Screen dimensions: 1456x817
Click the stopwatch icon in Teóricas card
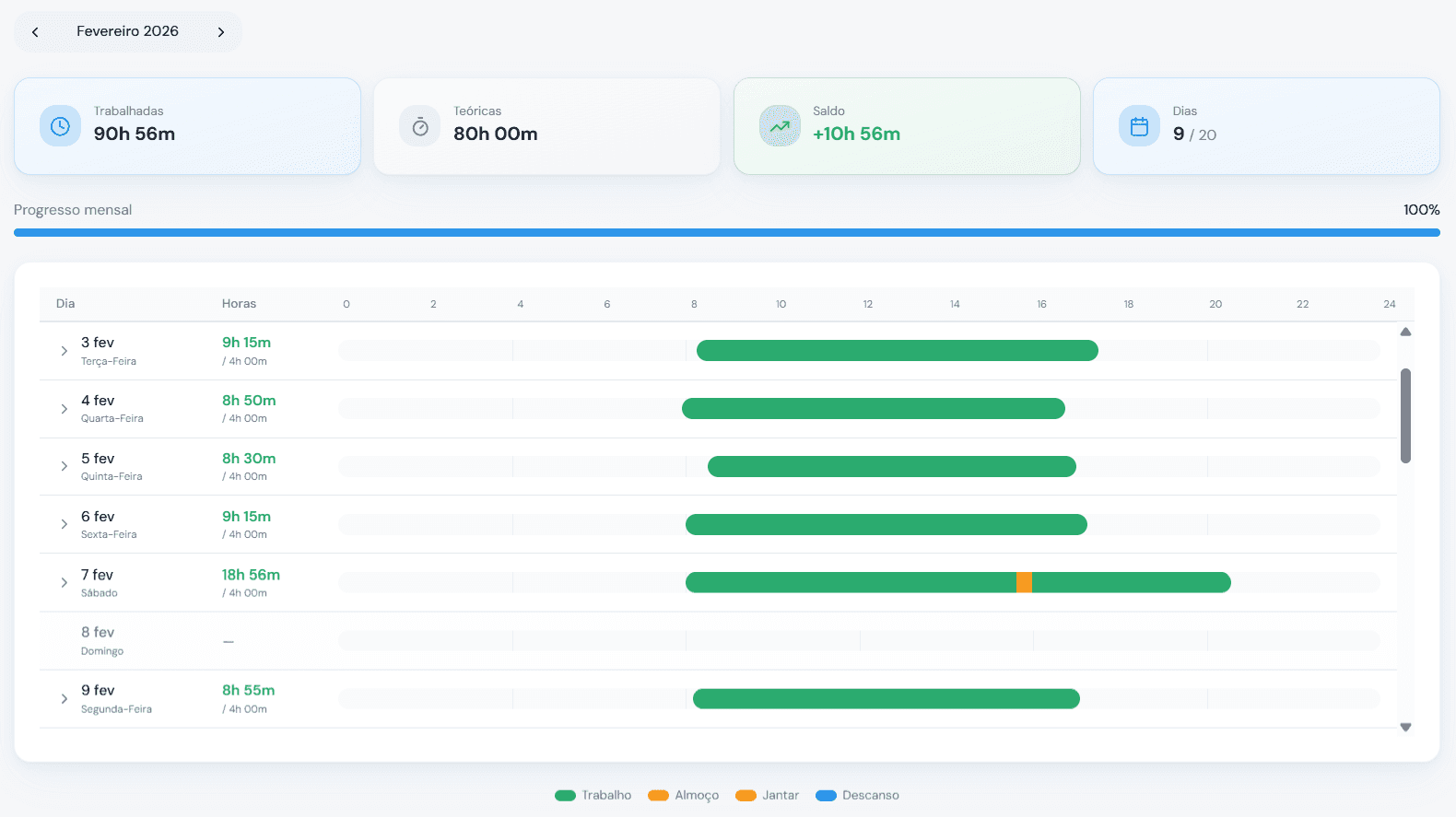click(420, 126)
